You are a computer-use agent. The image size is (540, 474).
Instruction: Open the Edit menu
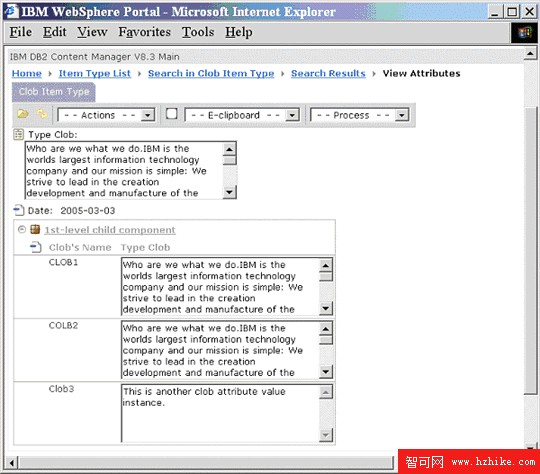coord(54,32)
